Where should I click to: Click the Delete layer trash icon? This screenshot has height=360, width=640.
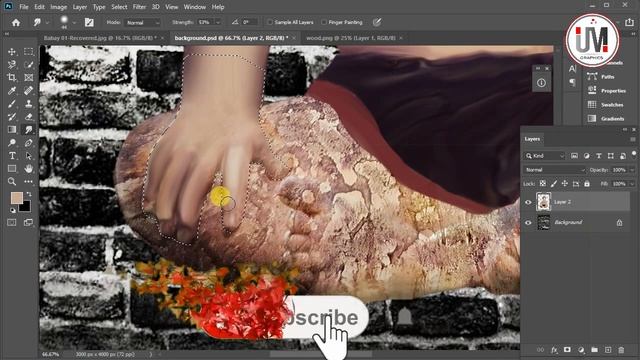tap(621, 350)
